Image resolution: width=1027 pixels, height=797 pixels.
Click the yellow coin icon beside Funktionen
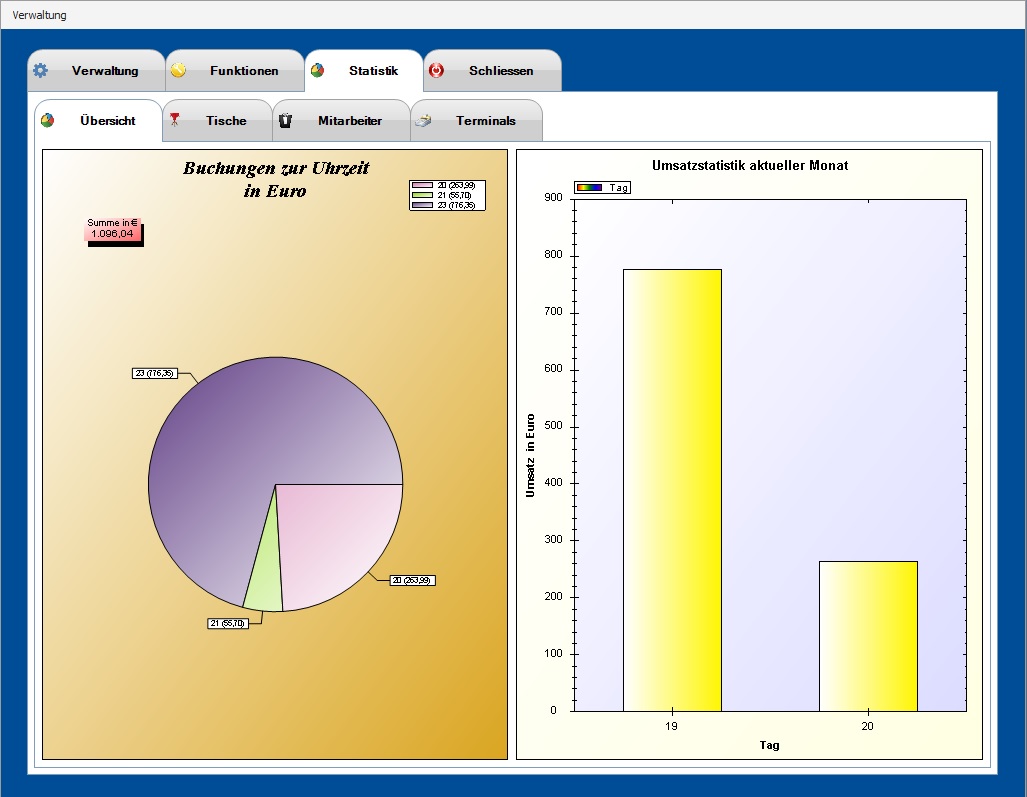pyautogui.click(x=178, y=71)
